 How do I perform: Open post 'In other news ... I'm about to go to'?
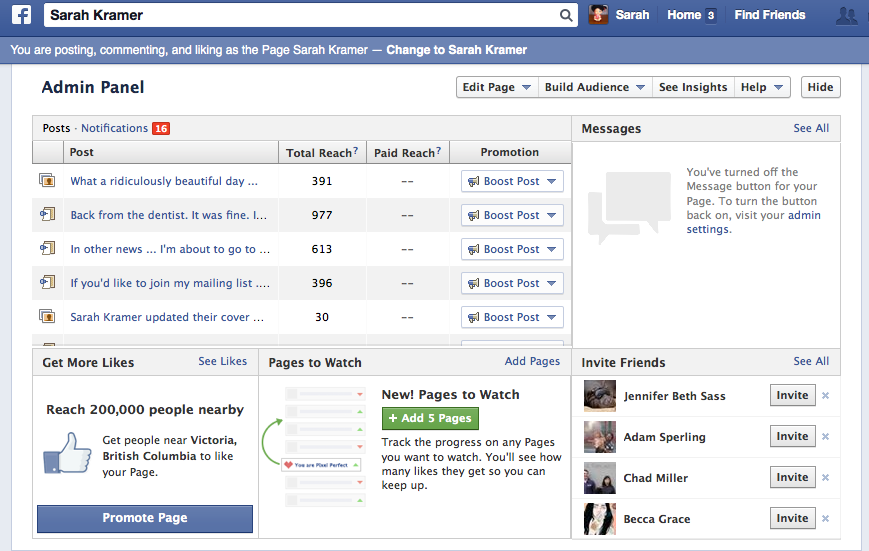[x=170, y=249]
